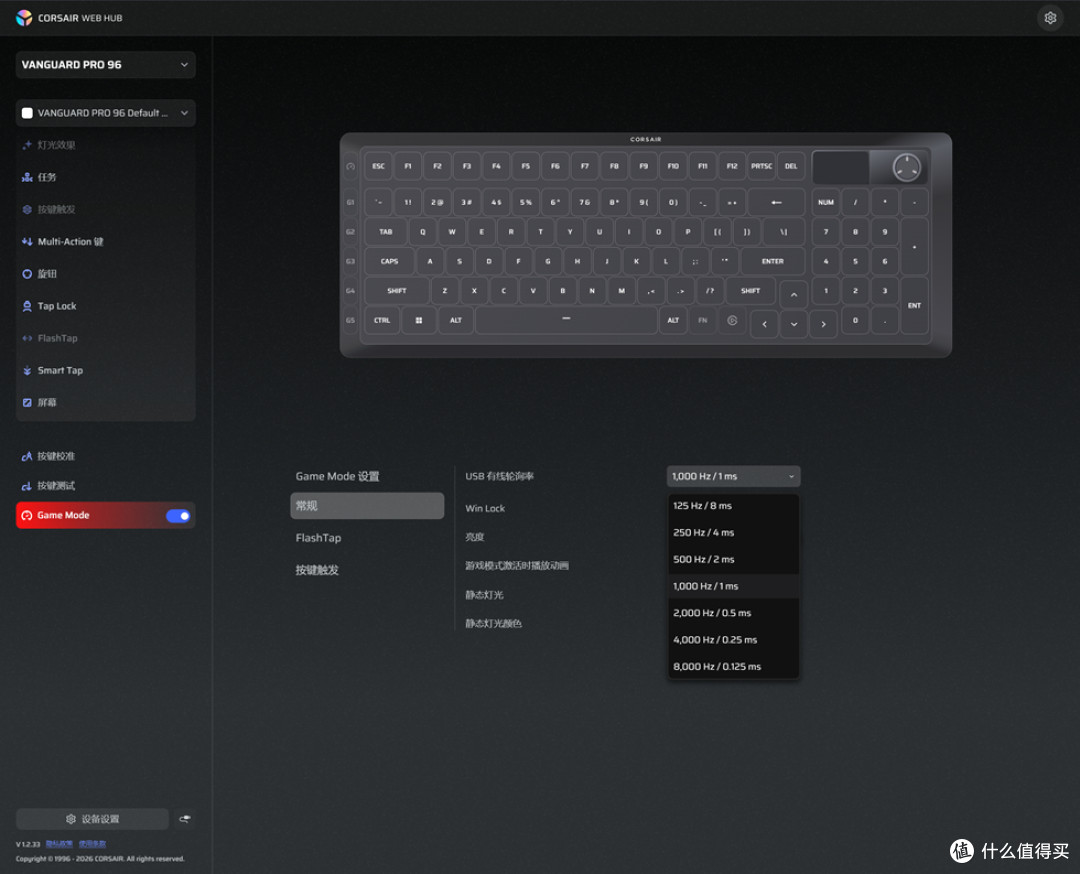Select the ENTER key on the keyboard
Screen dimensions: 1080x874
pyautogui.click(x=773, y=262)
